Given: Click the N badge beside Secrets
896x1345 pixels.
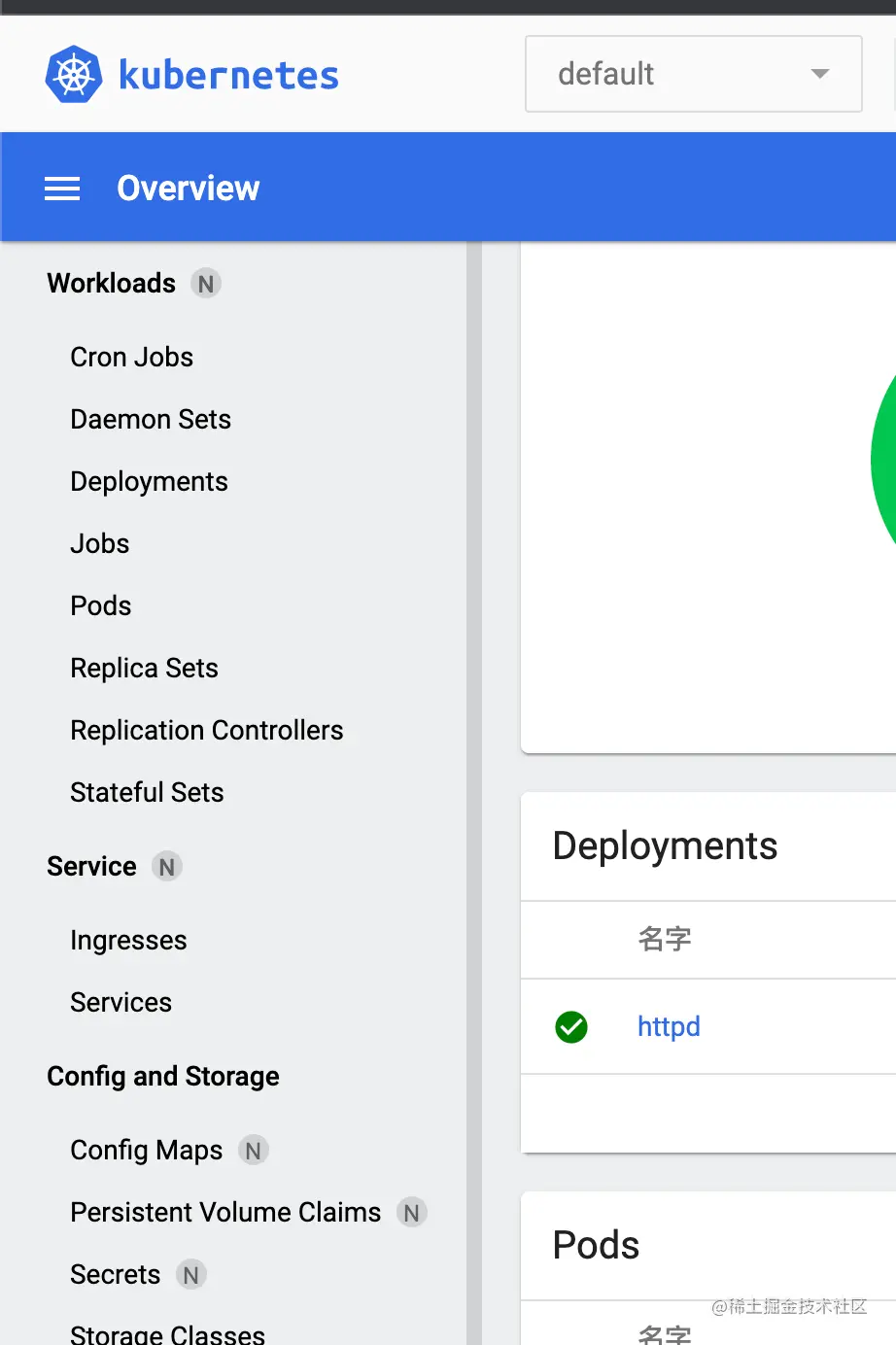Looking at the screenshot, I should (191, 1275).
